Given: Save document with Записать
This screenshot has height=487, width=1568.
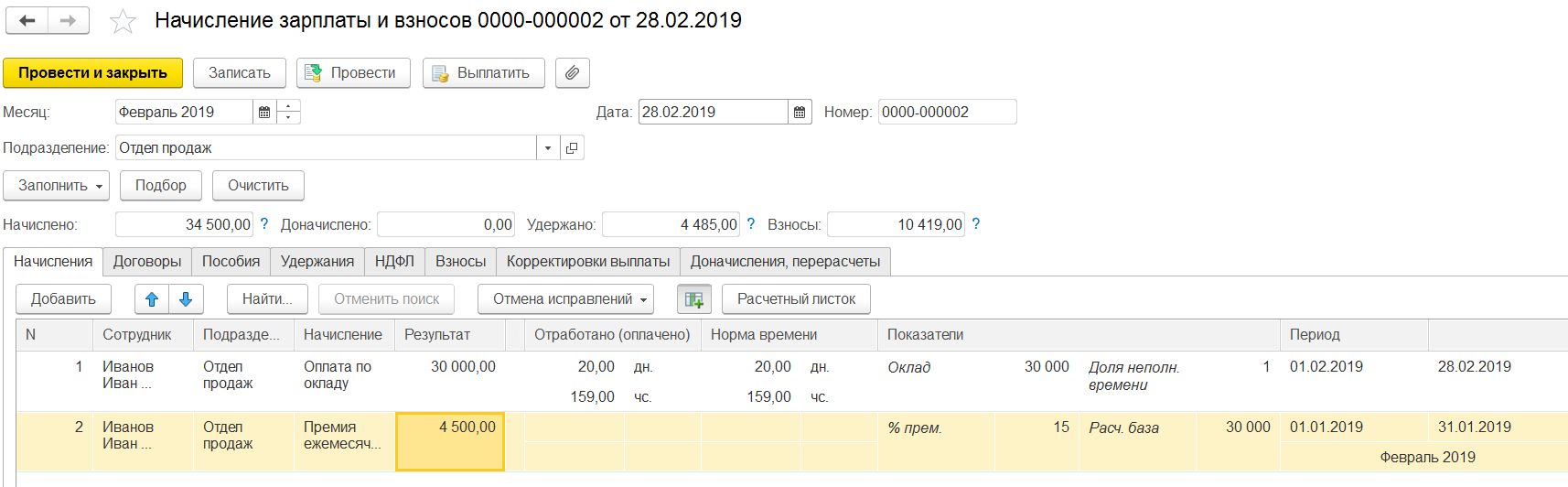Looking at the screenshot, I should 240,72.
